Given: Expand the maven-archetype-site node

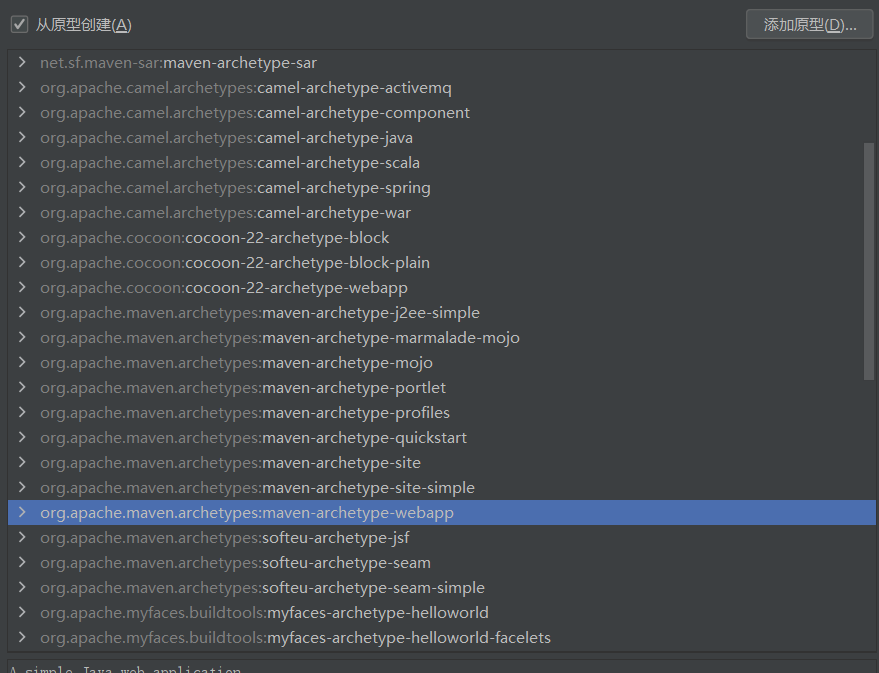Looking at the screenshot, I should 22,462.
